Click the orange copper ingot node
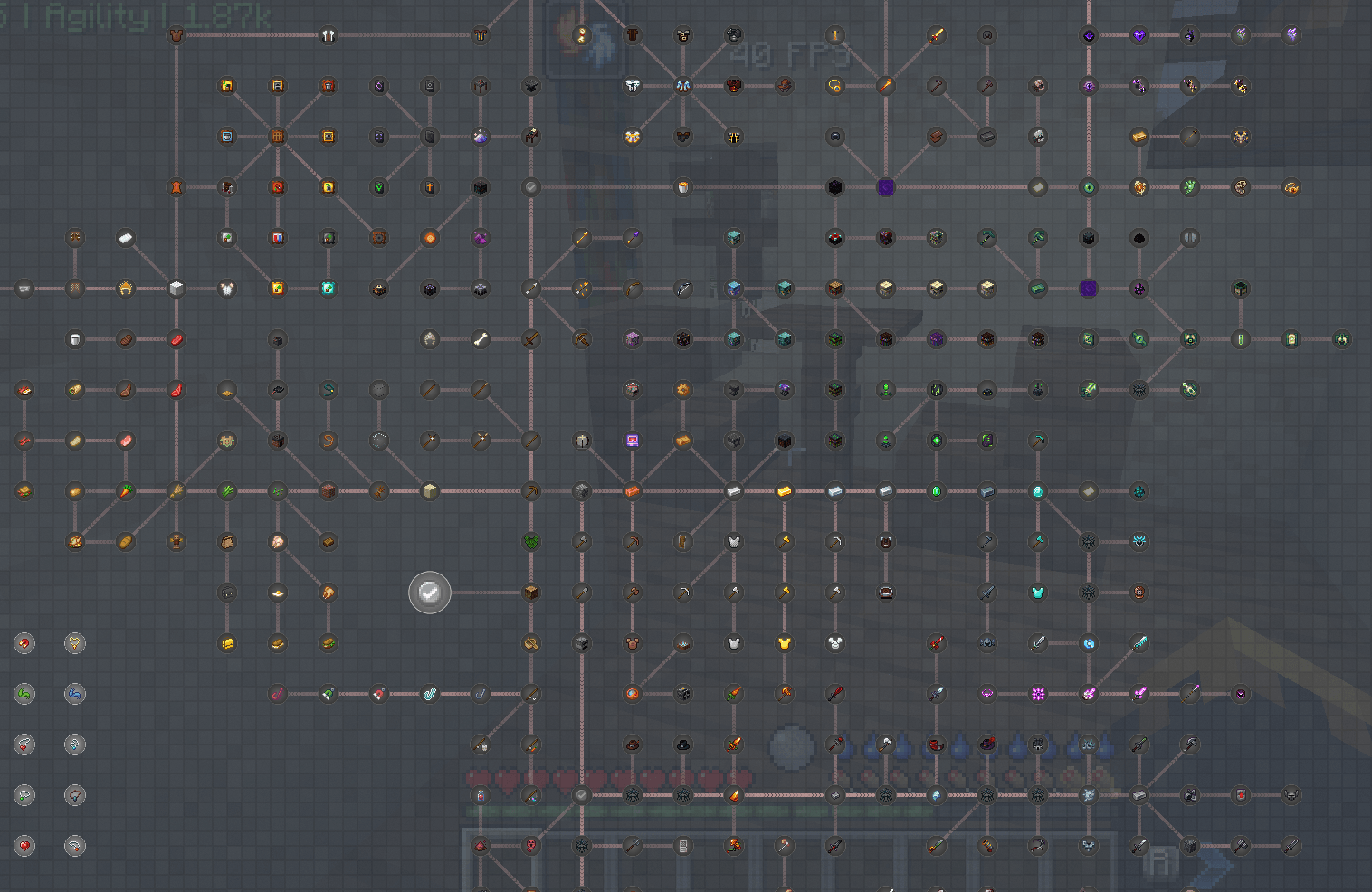This screenshot has width=1372, height=892. [x=633, y=491]
